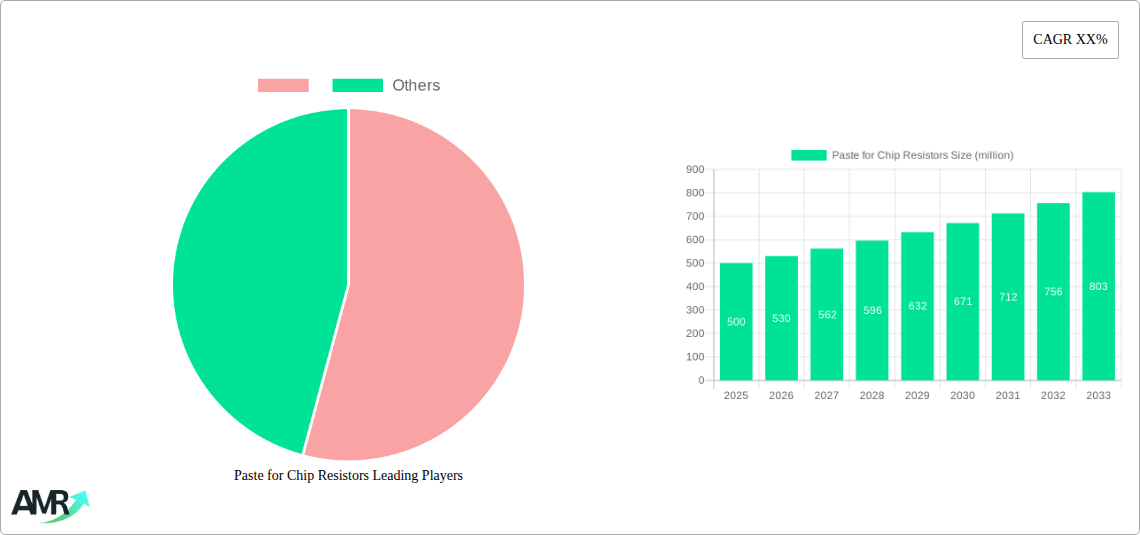Click the pink pie chart slice
This screenshot has width=1140, height=535.
430,300
